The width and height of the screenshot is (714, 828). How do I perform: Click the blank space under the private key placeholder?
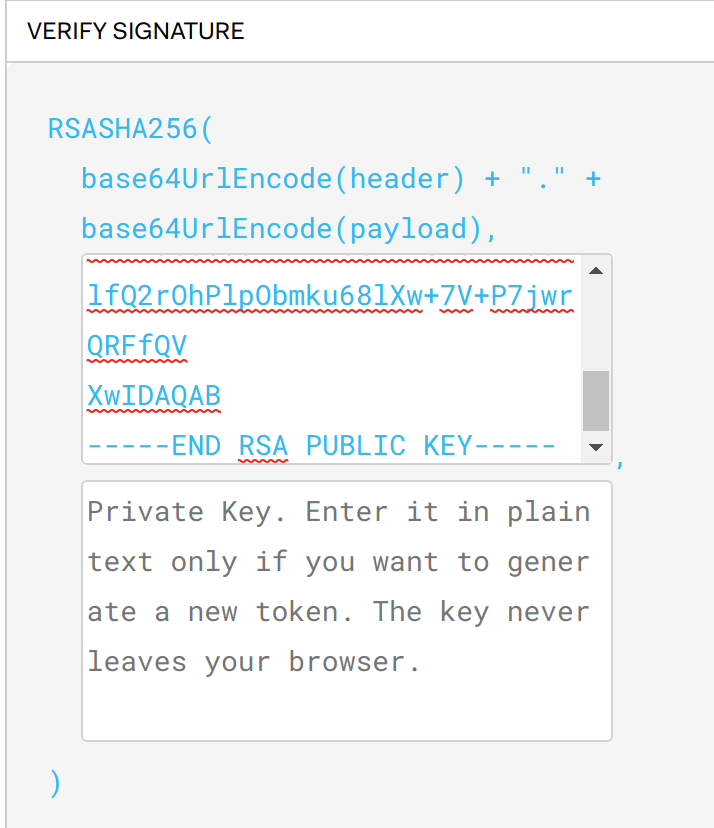(346, 712)
